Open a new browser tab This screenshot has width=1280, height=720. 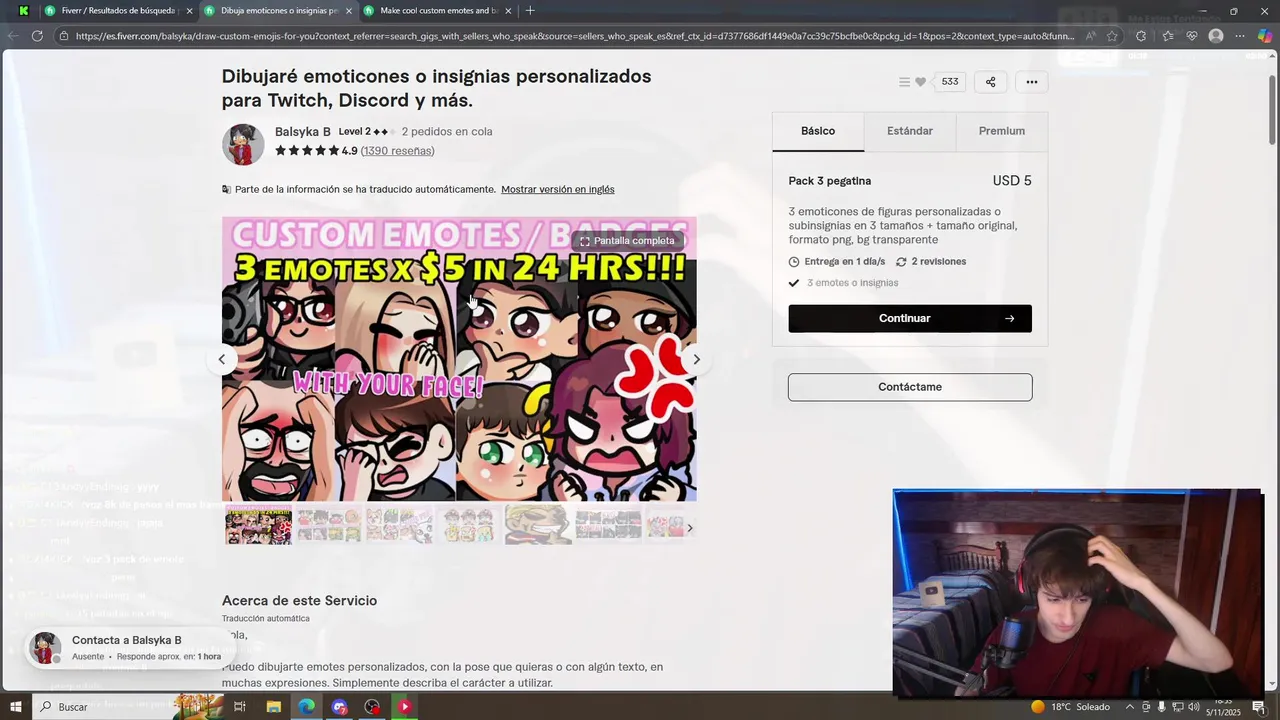530,11
